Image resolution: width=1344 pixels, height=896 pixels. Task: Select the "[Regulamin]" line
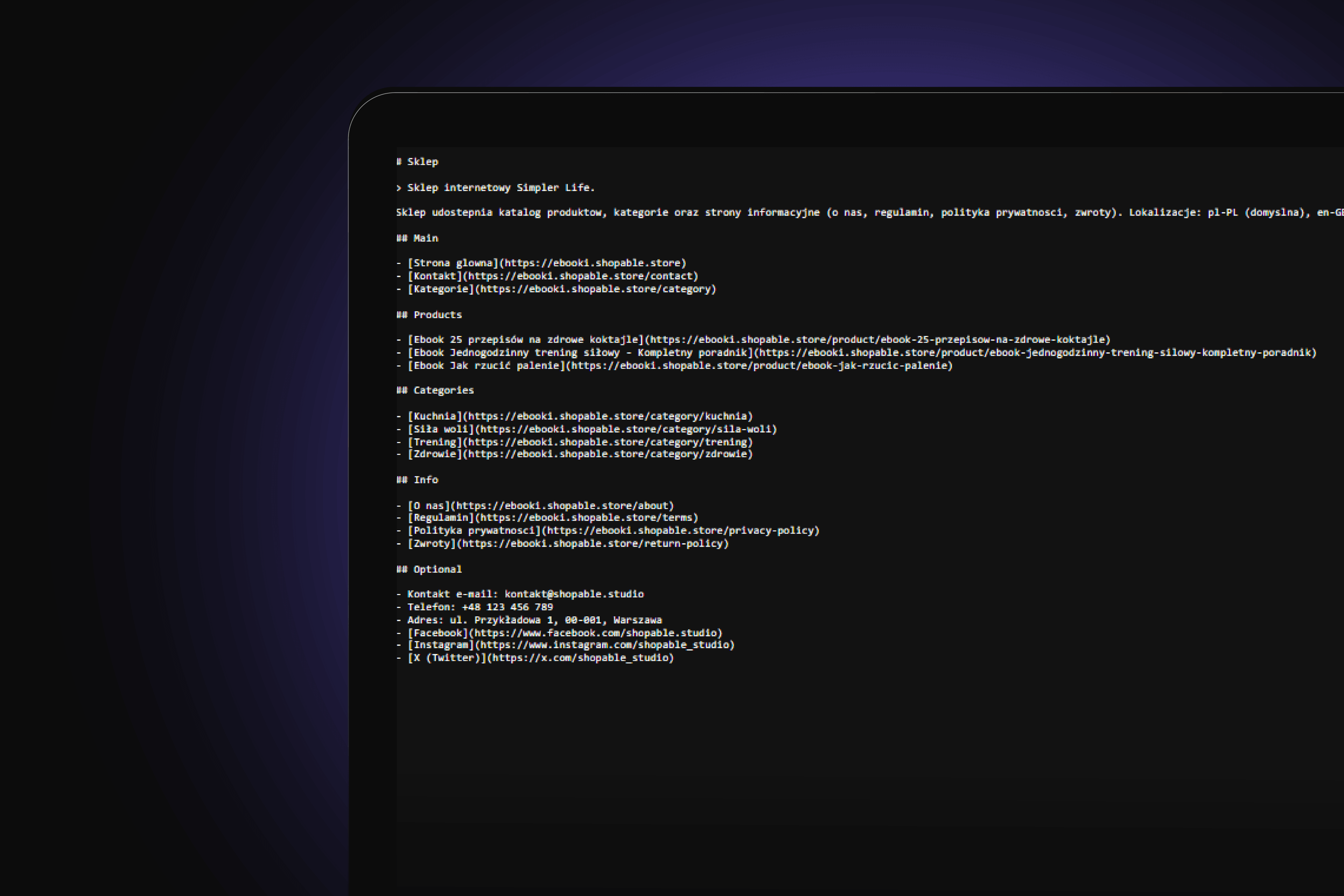[x=547, y=518]
